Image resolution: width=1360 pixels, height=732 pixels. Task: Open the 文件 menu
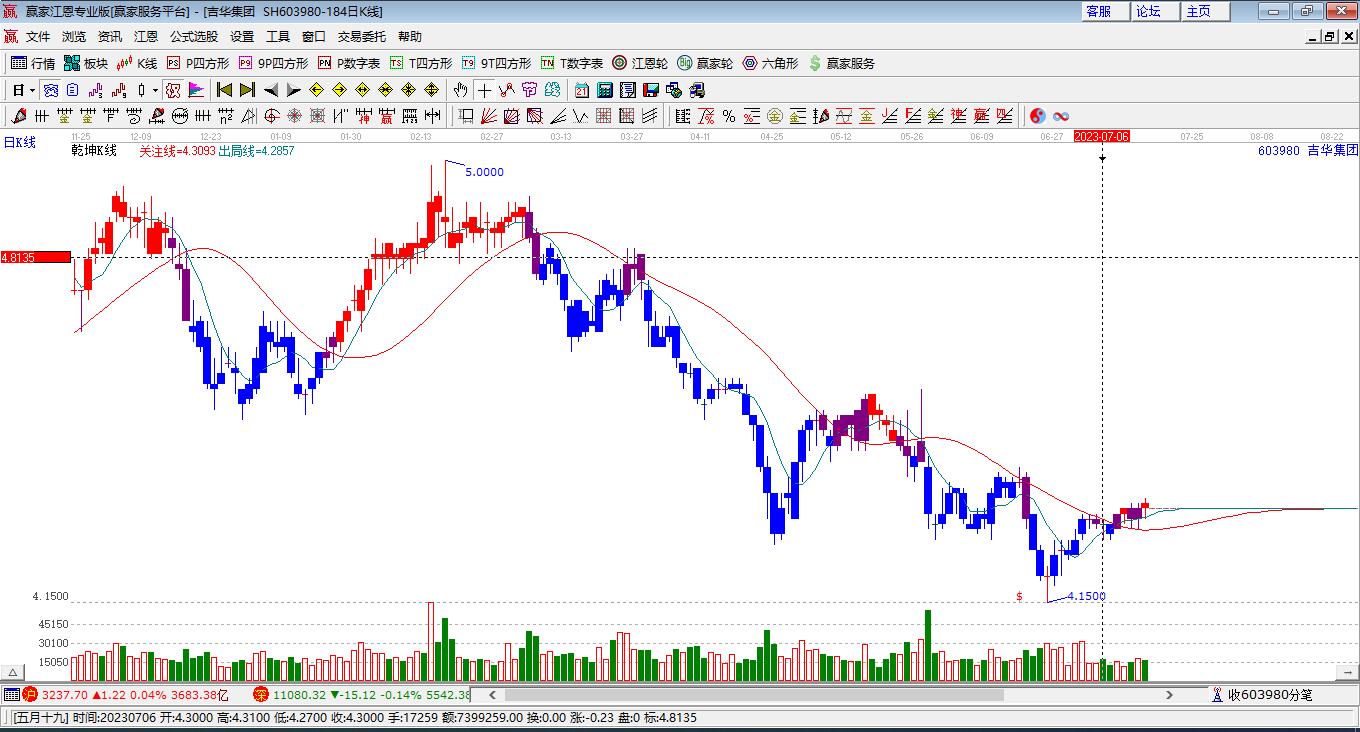38,36
